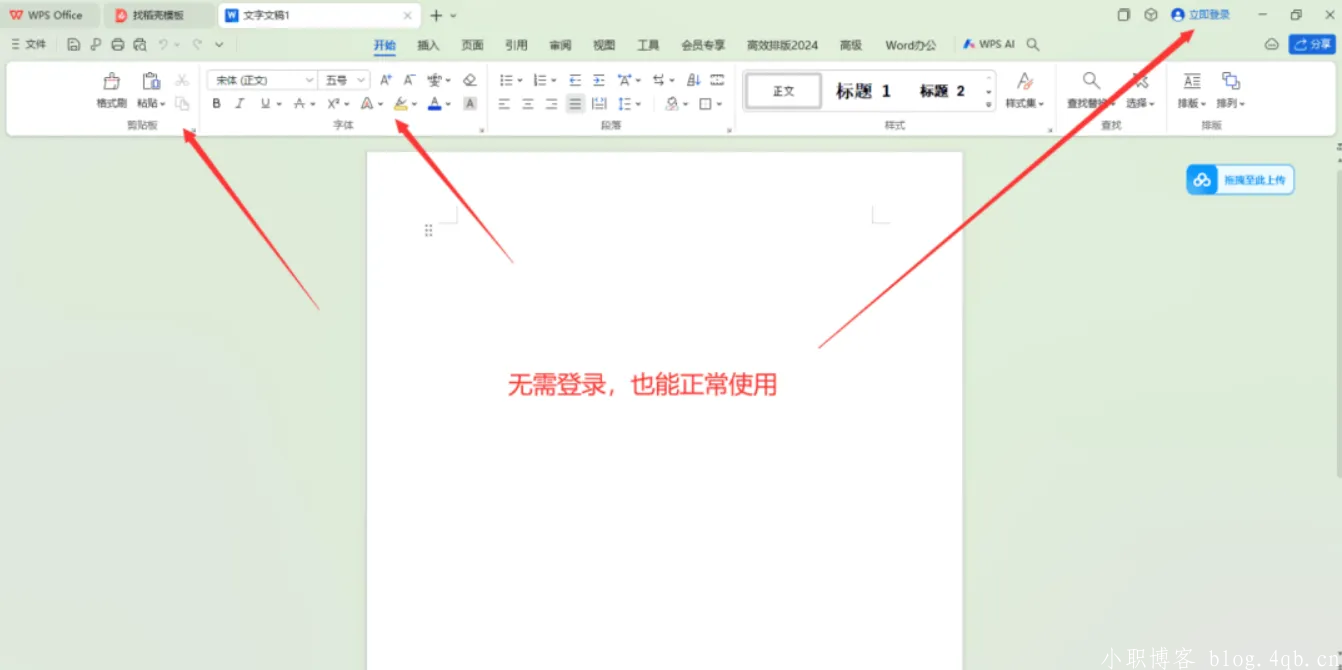Image resolution: width=1342 pixels, height=670 pixels.
Task: Select the center align paragraph icon
Action: [x=528, y=103]
